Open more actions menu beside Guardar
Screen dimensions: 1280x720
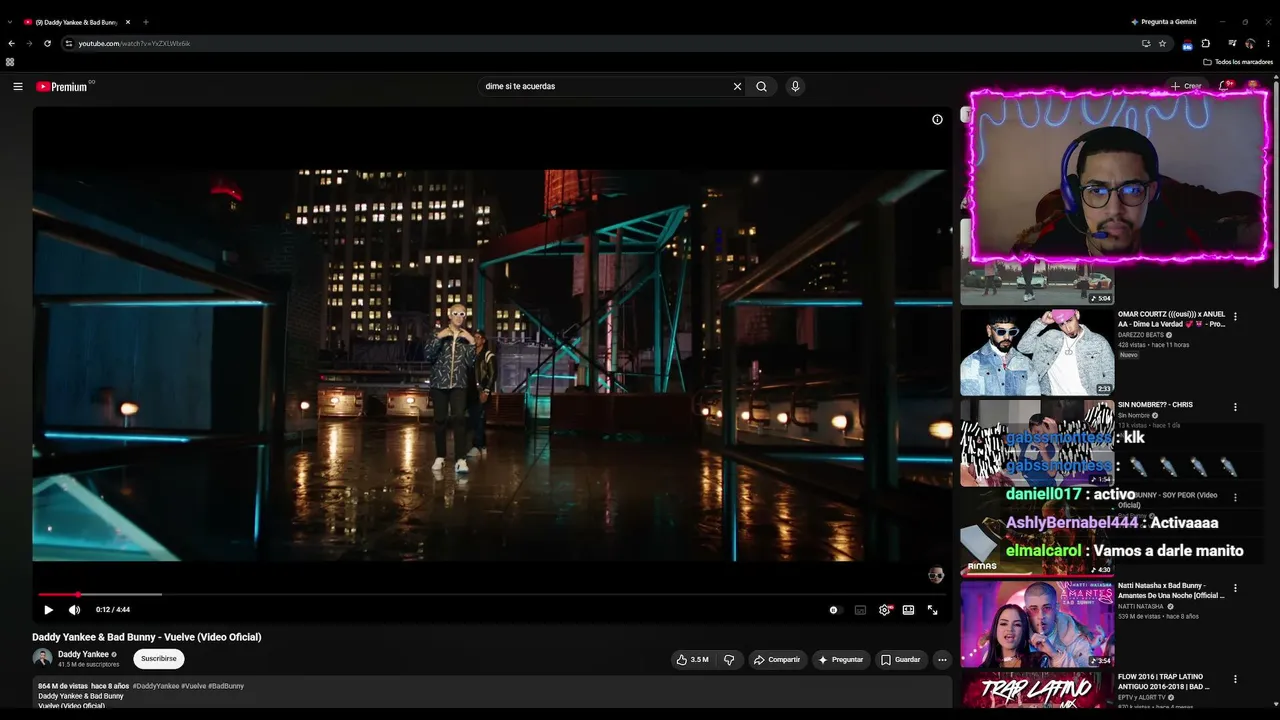pos(942,660)
